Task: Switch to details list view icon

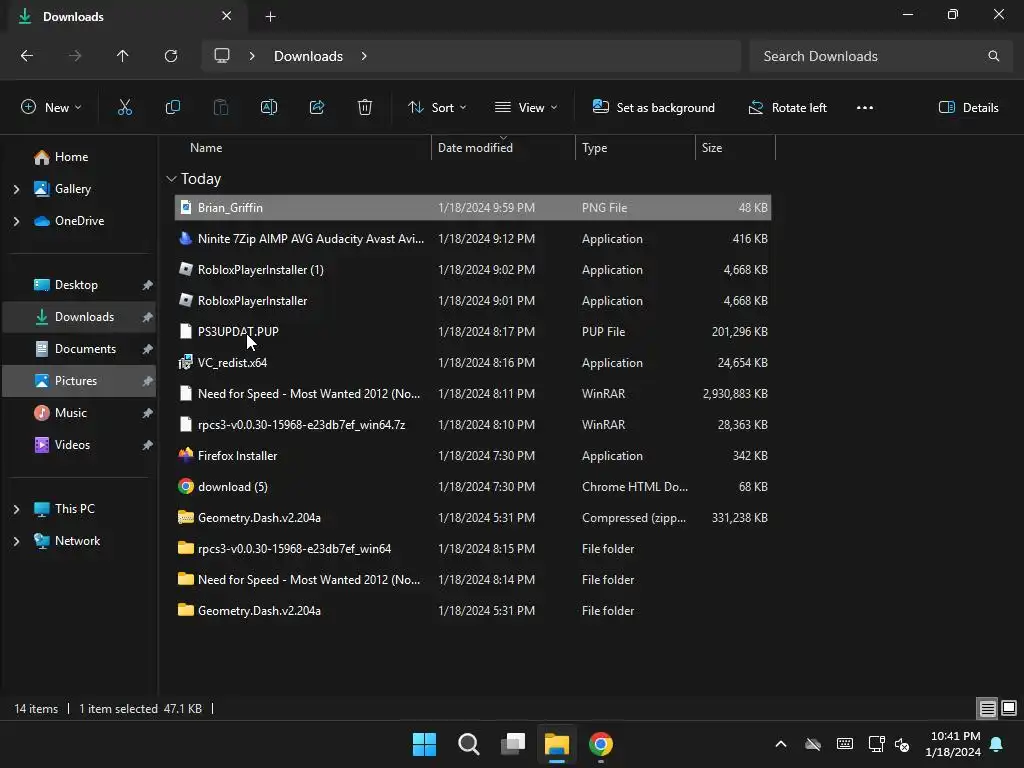Action: click(987, 709)
